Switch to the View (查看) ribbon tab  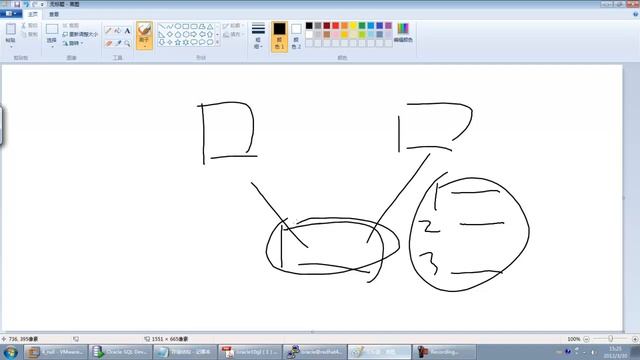pos(54,14)
